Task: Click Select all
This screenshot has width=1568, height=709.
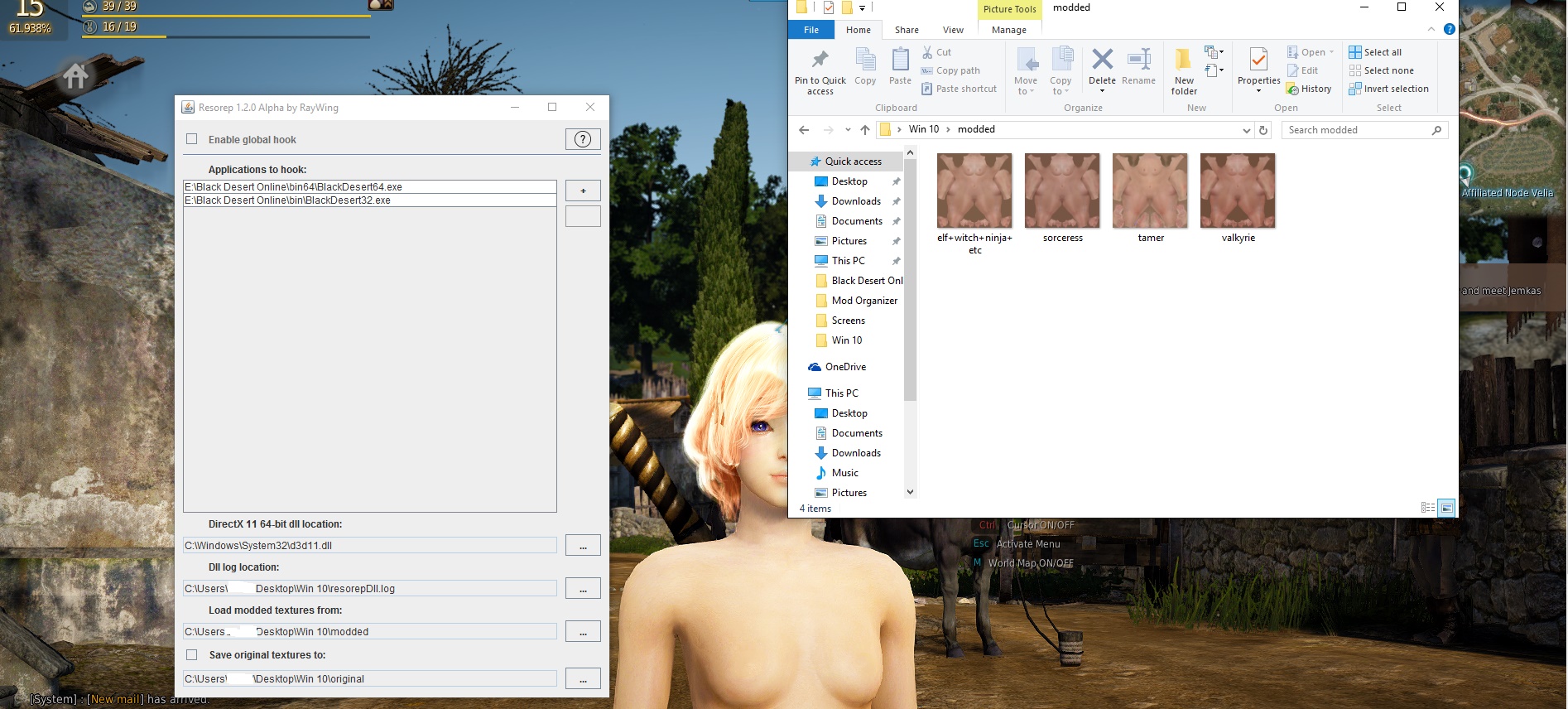Action: (1375, 52)
